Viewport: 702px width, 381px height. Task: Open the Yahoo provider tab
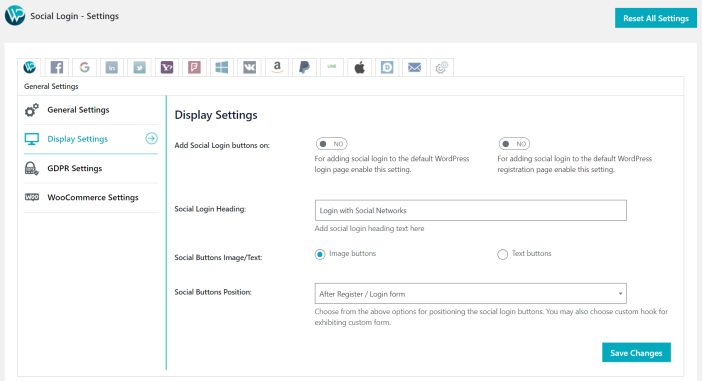pyautogui.click(x=167, y=68)
